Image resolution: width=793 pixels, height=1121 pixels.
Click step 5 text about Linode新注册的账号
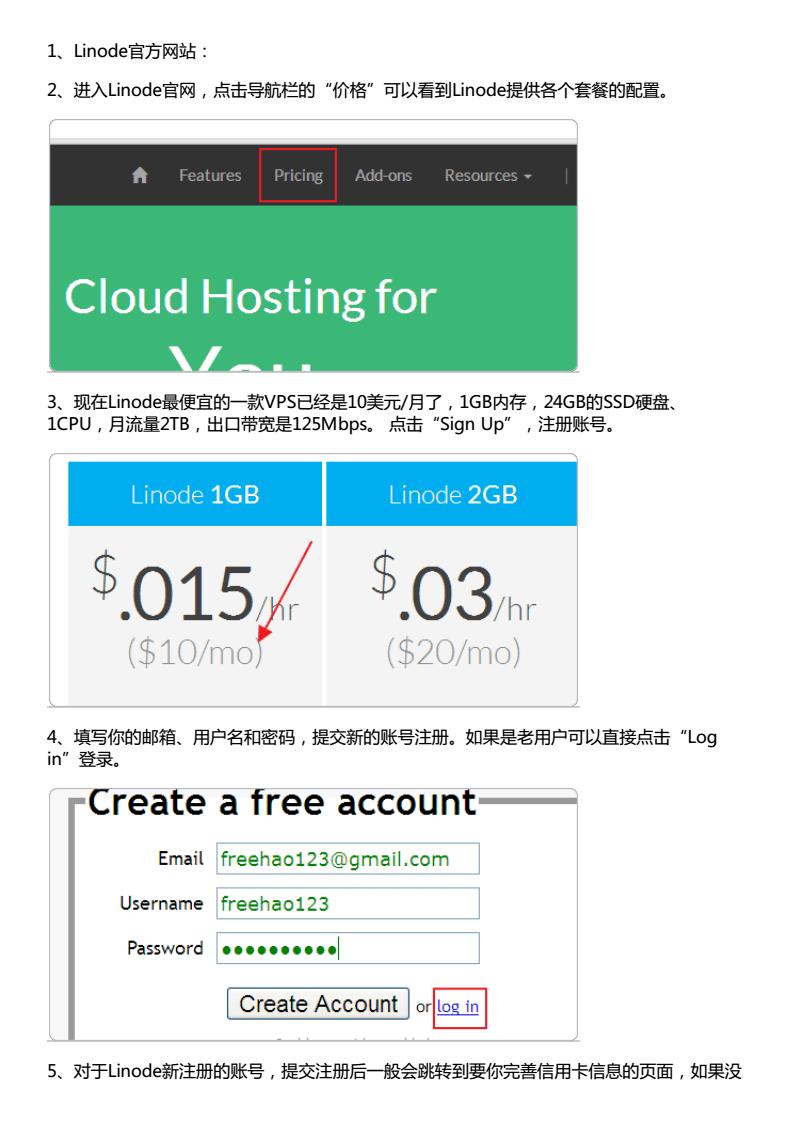tap(395, 1071)
